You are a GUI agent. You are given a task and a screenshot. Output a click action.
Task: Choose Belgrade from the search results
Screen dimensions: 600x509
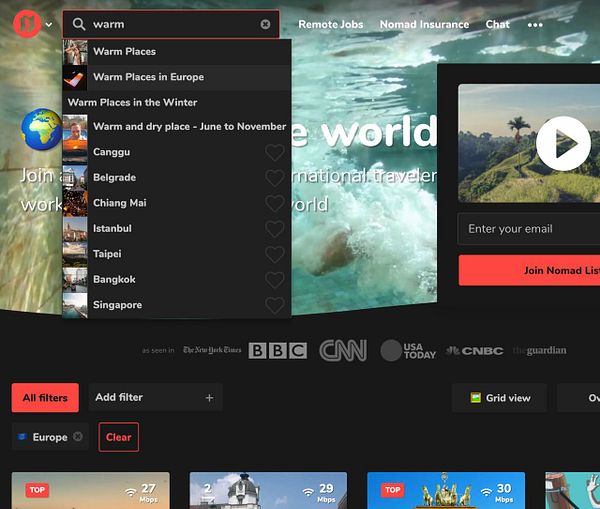(x=176, y=178)
